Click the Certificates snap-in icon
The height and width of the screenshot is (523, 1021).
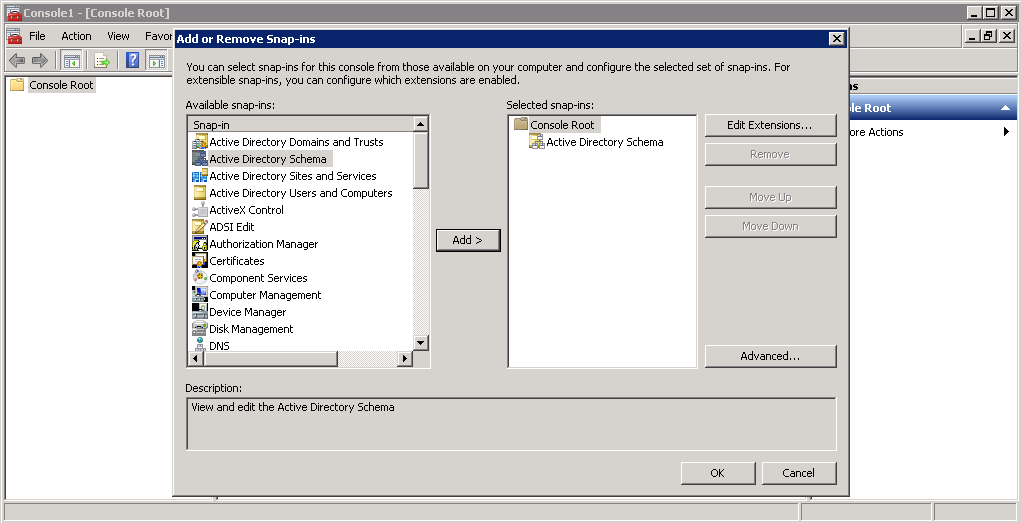pyautogui.click(x=199, y=261)
